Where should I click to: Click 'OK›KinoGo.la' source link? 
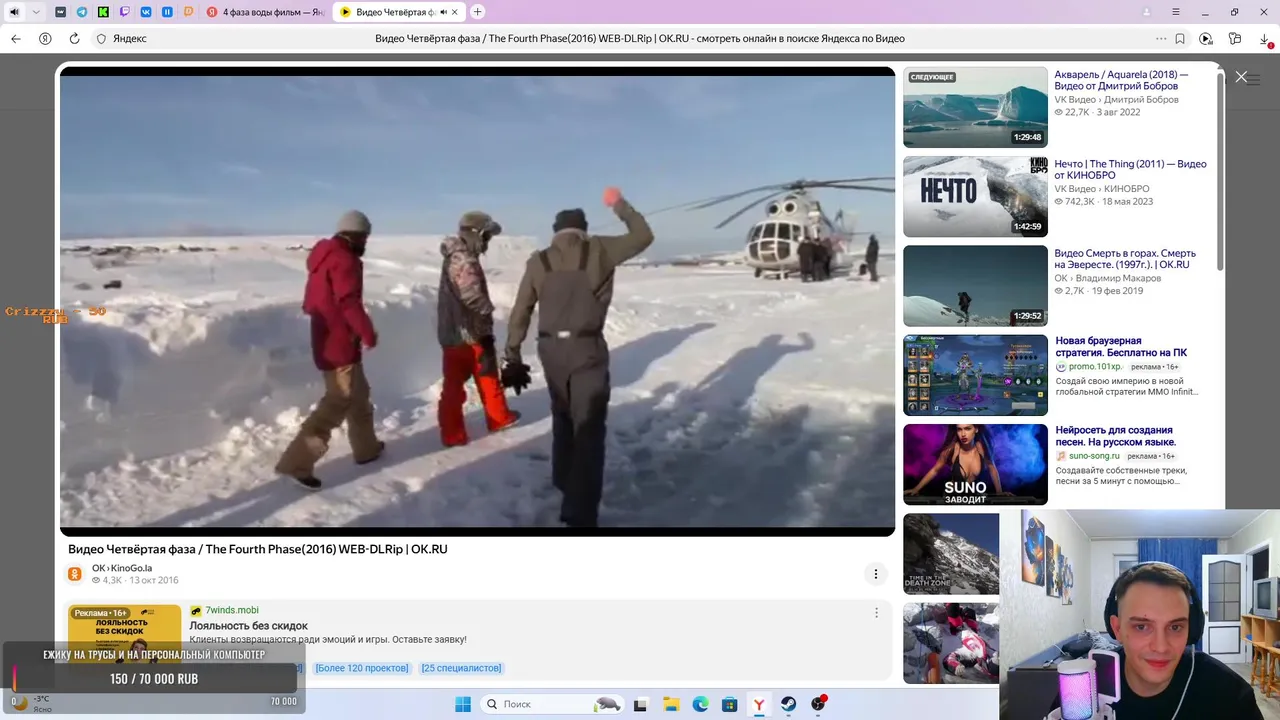[122, 568]
